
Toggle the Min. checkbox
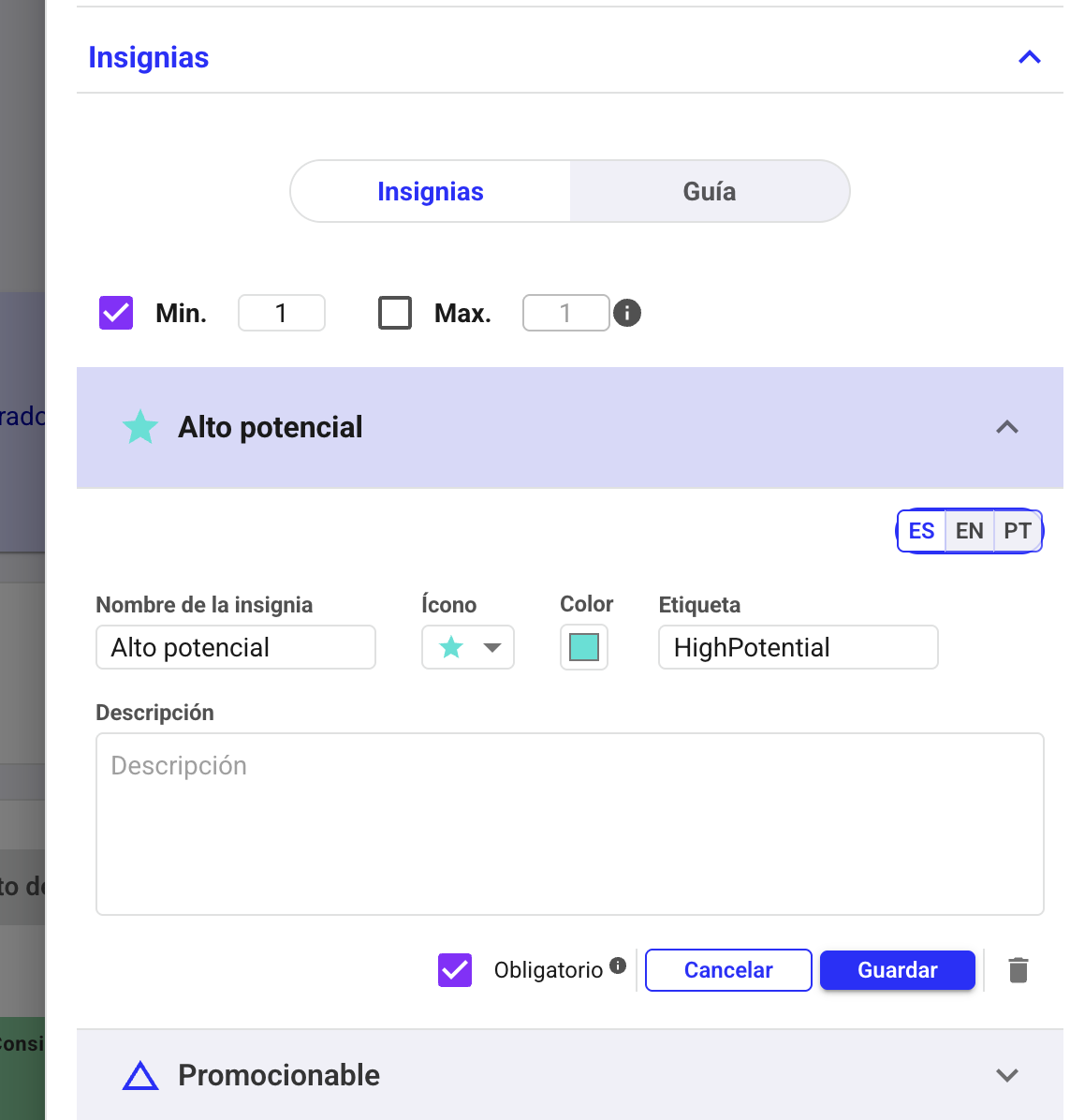116,313
